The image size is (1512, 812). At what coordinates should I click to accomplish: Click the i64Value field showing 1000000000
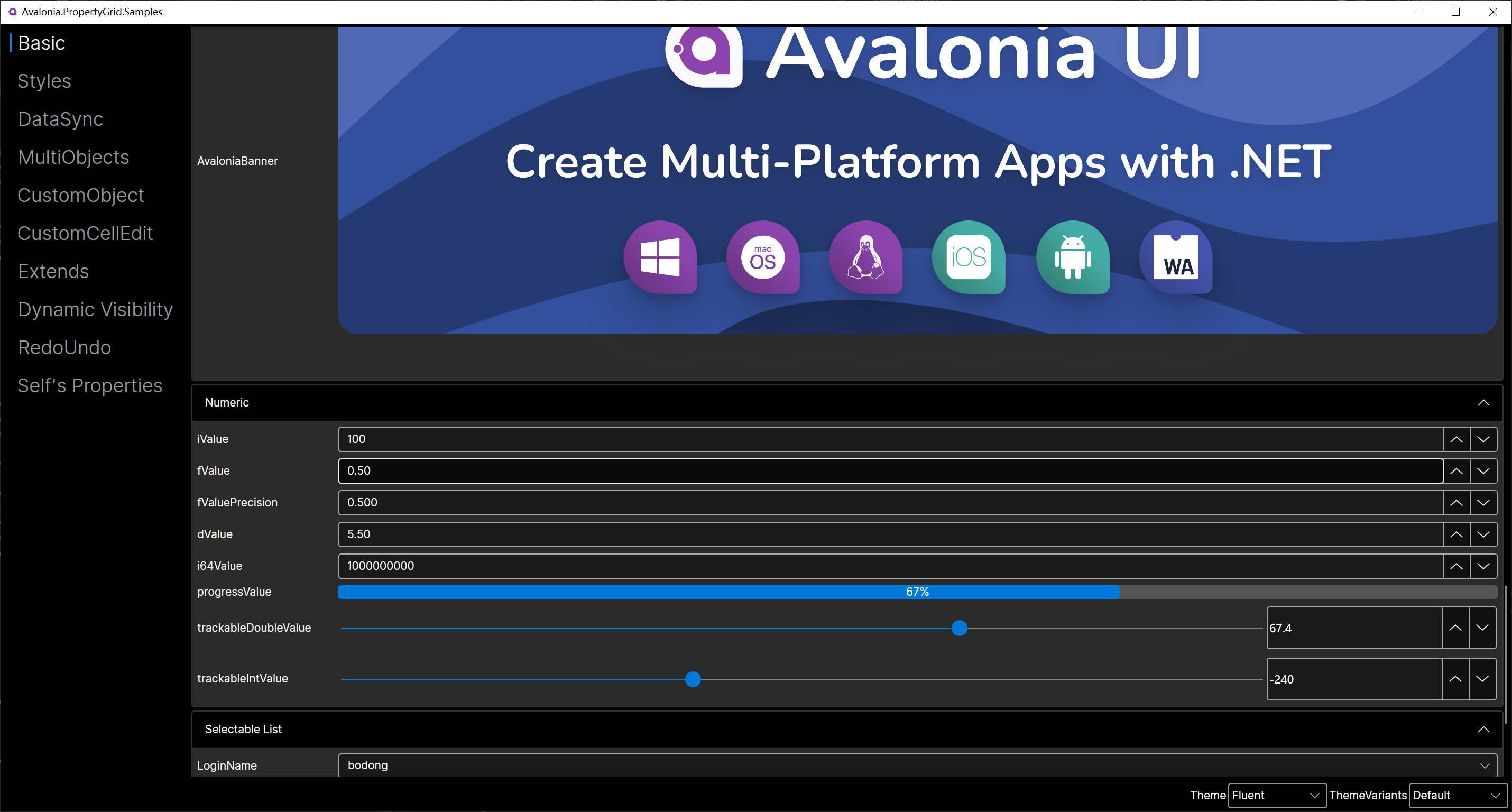[x=890, y=566]
